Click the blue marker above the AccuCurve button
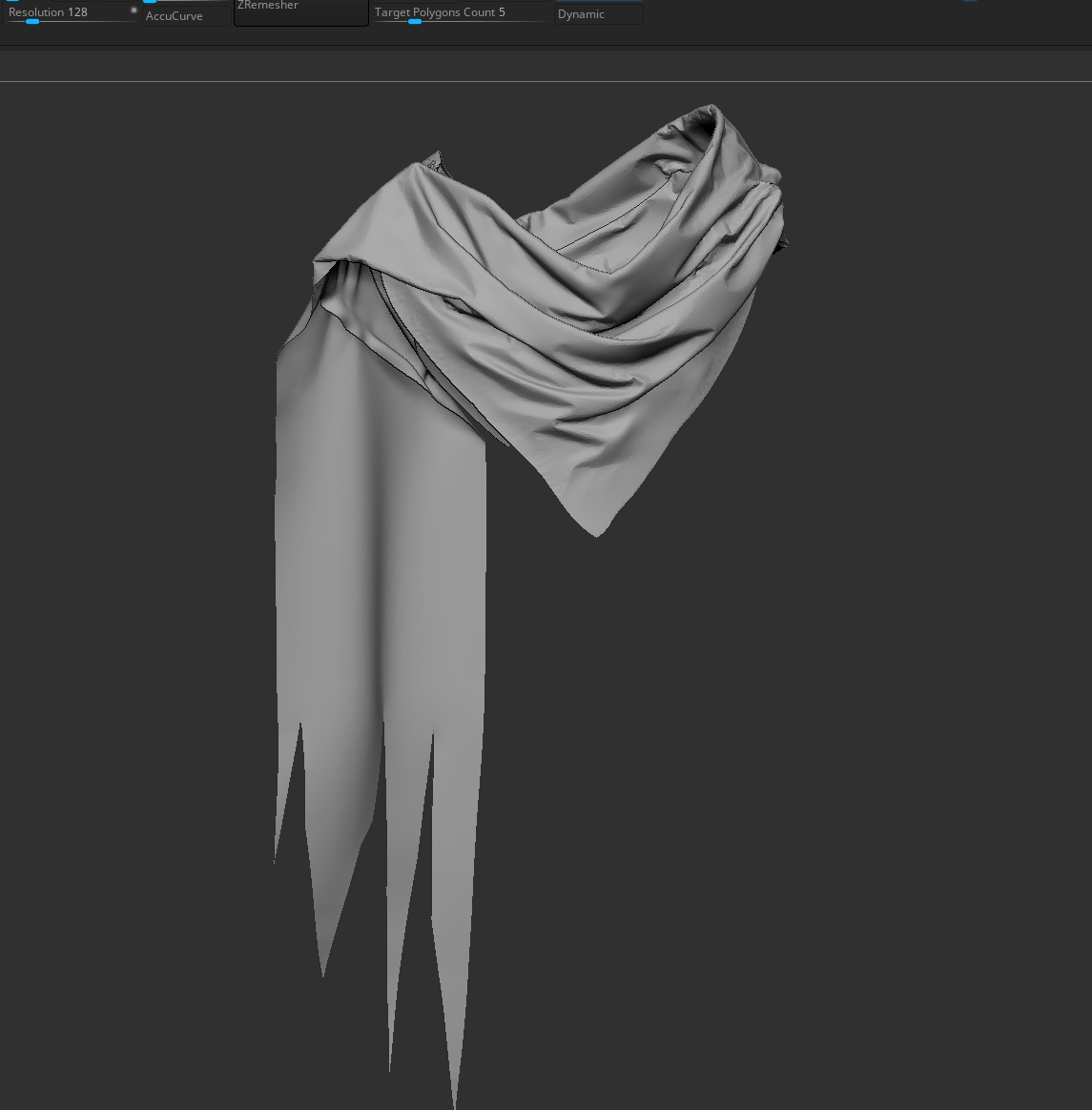 (x=149, y=2)
